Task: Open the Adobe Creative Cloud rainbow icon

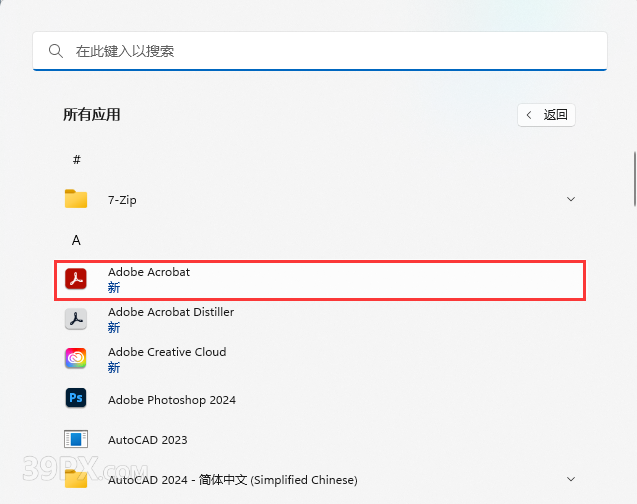Action: (x=76, y=358)
